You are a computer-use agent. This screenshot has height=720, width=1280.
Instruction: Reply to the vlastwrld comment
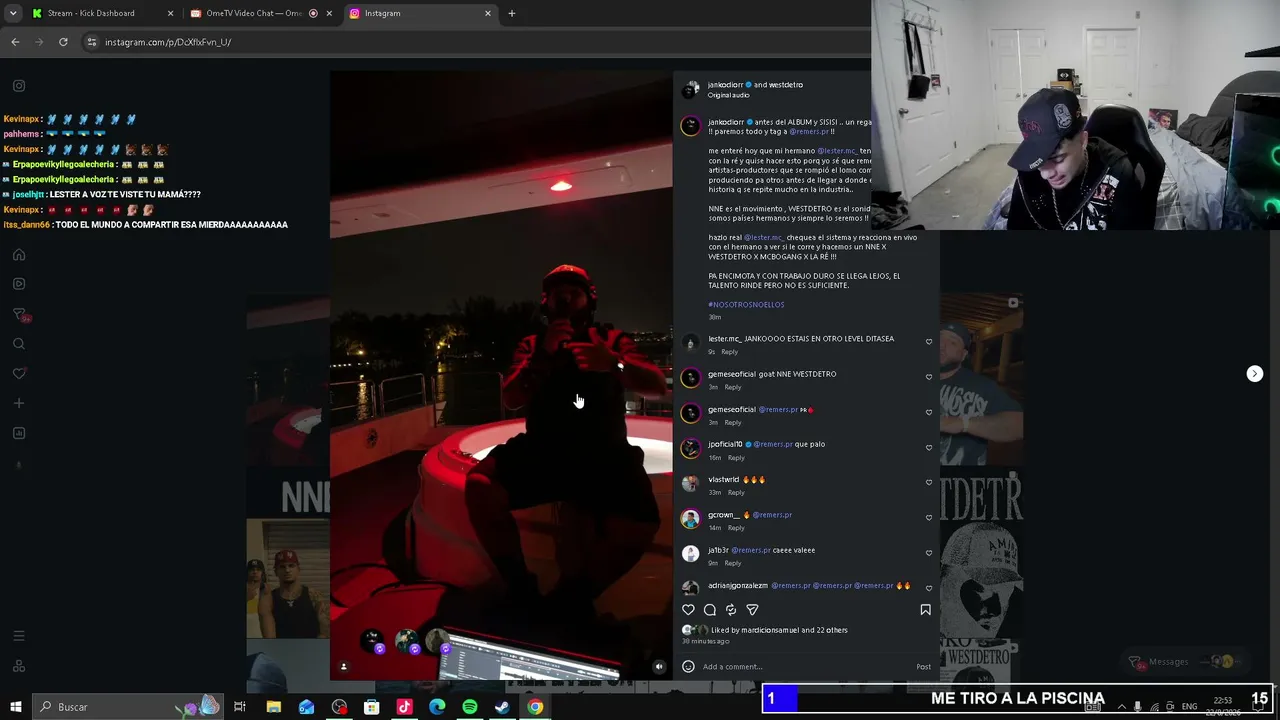point(736,493)
